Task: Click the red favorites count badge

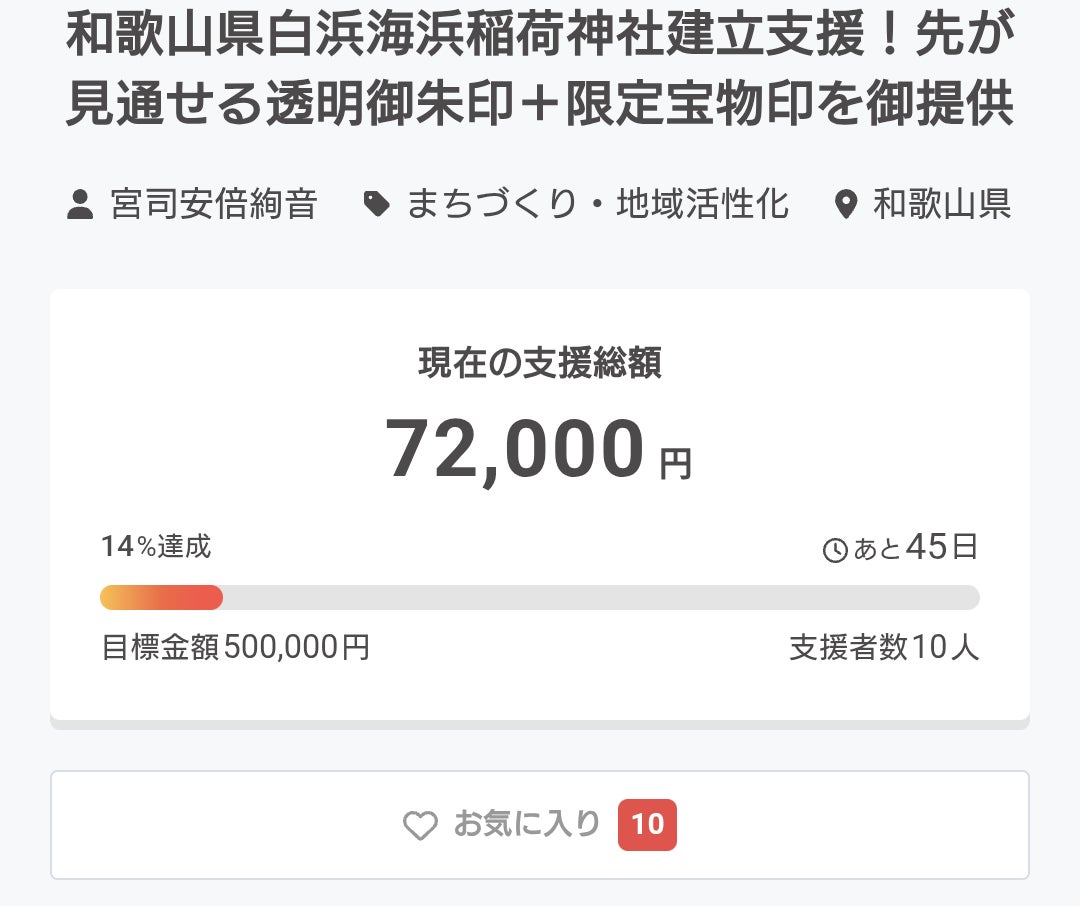Action: (647, 824)
